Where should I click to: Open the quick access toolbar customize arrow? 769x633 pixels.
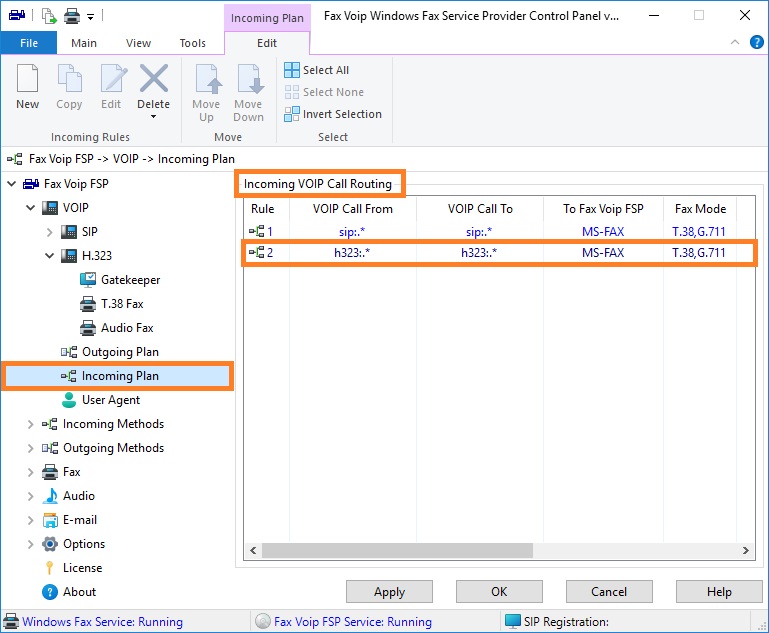click(x=90, y=17)
